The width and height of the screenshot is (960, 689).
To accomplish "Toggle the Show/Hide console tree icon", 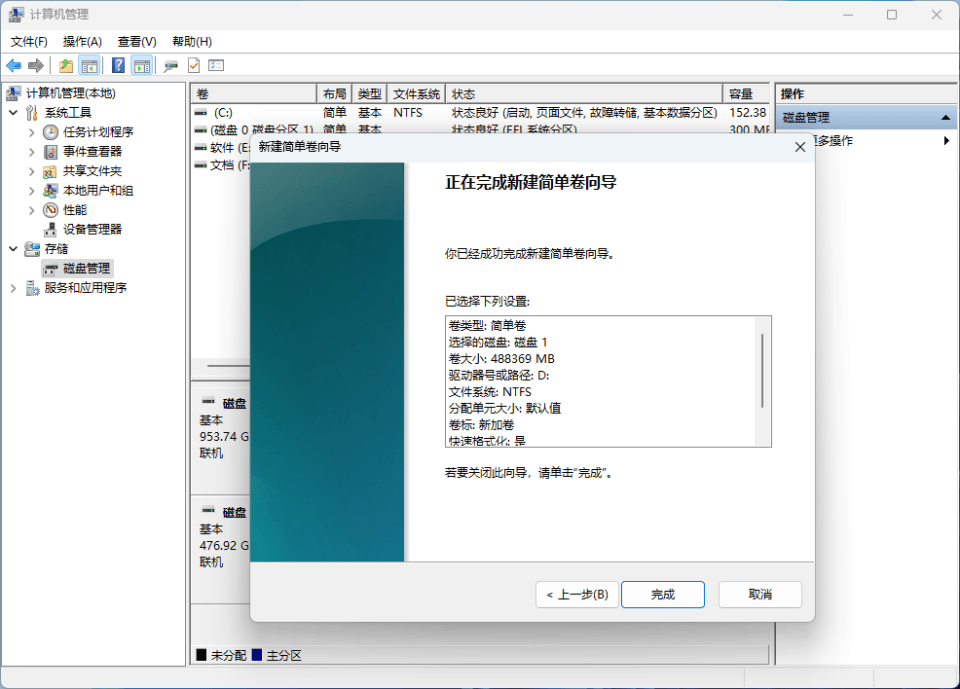I will (x=89, y=66).
